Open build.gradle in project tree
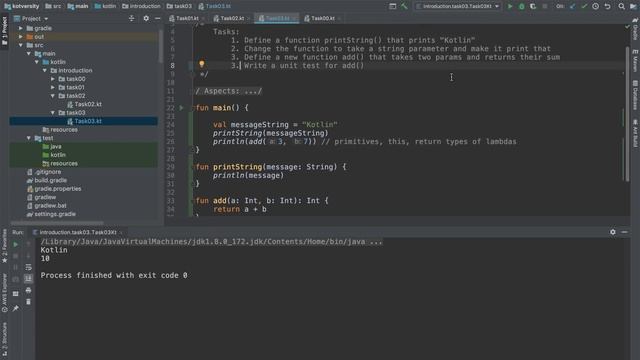The height and width of the screenshot is (360, 640). (47, 180)
